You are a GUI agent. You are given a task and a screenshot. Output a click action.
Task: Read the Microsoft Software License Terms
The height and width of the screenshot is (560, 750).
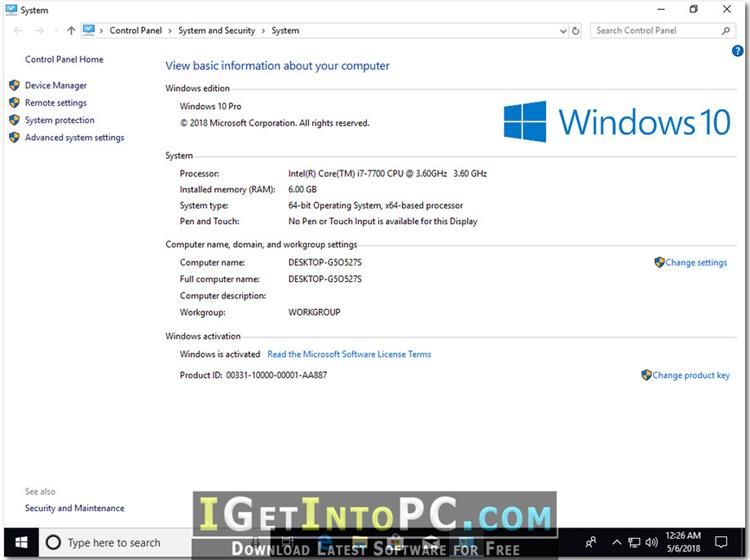(x=349, y=354)
